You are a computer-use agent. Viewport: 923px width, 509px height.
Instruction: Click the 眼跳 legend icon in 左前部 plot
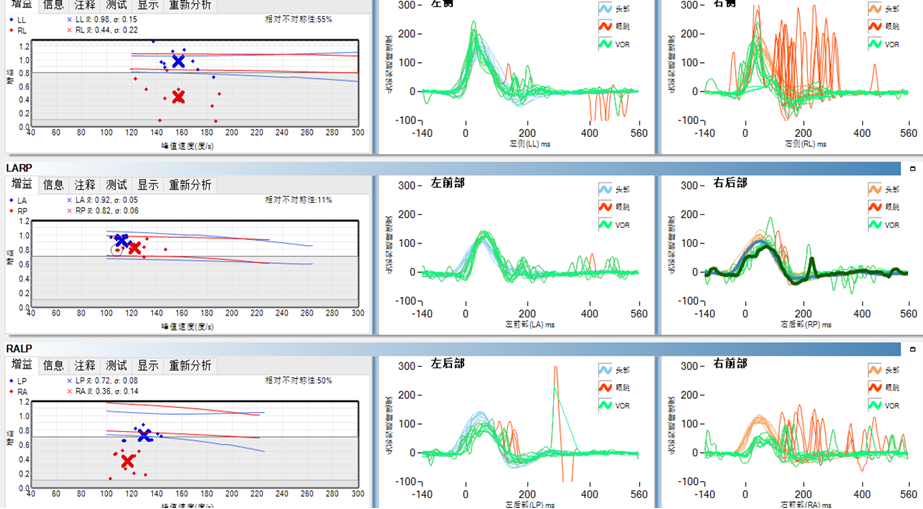tap(606, 207)
